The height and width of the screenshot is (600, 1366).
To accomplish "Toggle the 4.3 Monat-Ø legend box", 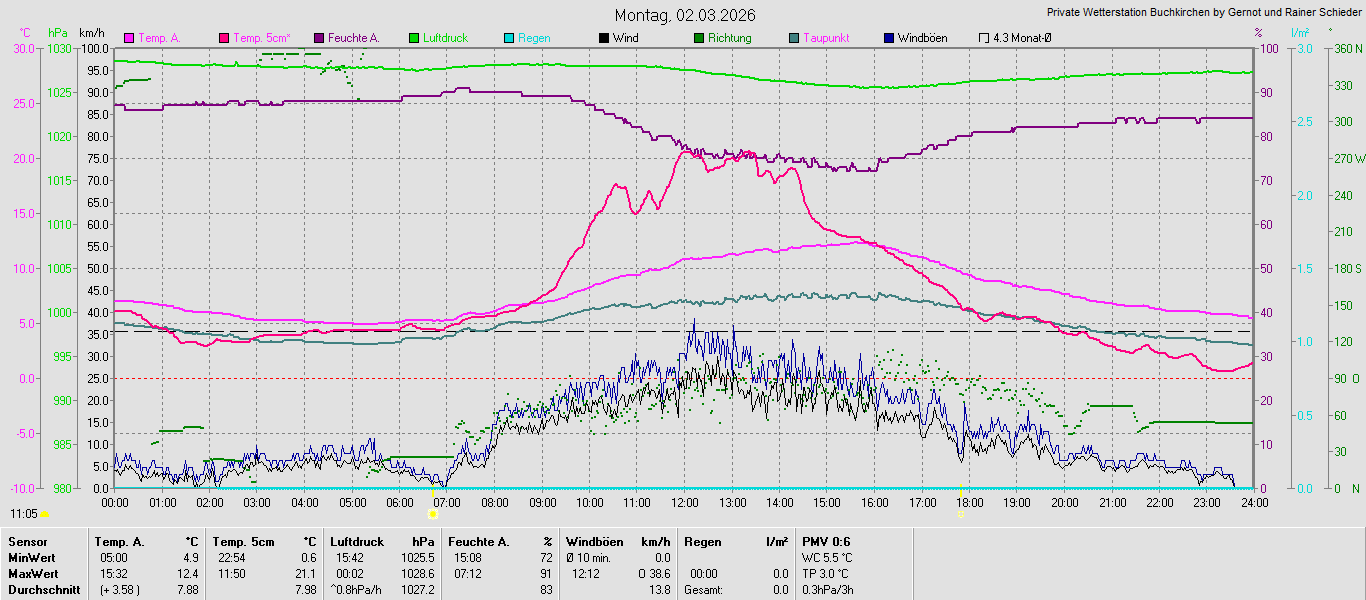I will pos(984,38).
